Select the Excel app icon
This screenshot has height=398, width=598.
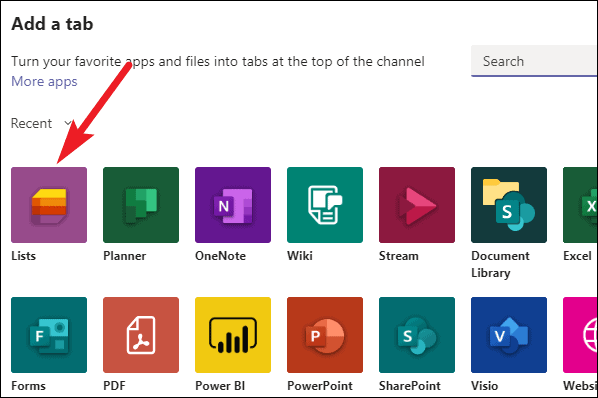(580, 205)
